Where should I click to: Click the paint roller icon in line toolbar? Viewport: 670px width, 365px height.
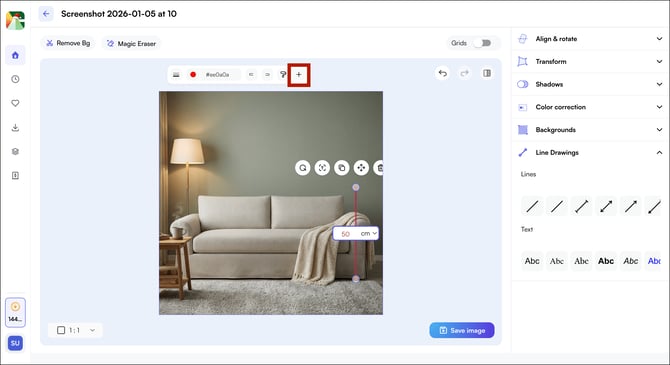tap(283, 75)
